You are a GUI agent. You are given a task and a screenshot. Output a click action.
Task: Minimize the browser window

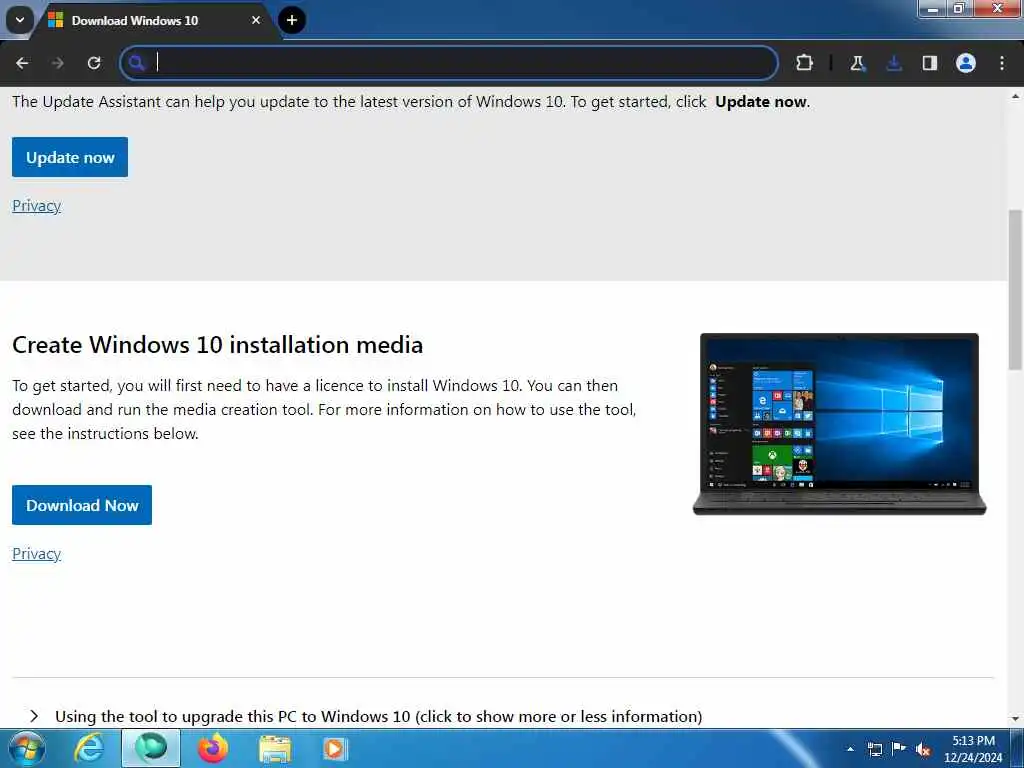[933, 9]
